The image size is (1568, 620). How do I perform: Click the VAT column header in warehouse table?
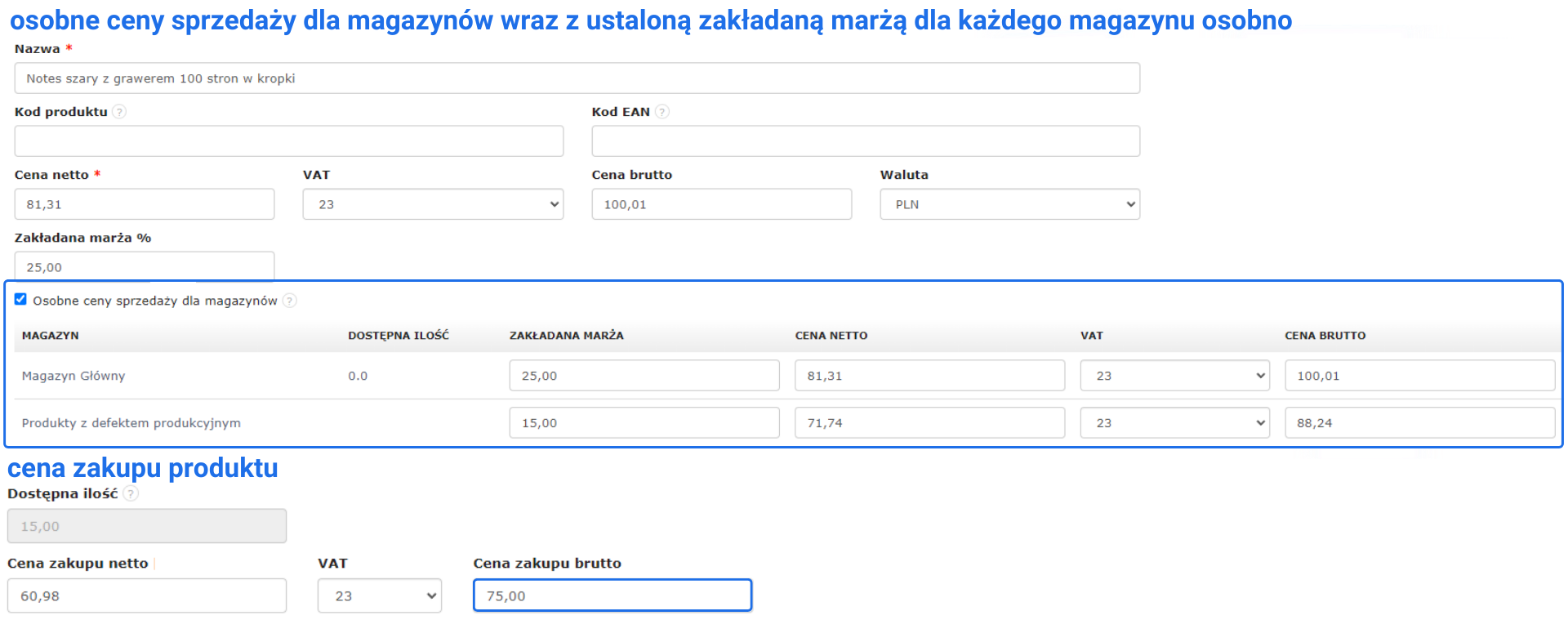coord(1092,336)
